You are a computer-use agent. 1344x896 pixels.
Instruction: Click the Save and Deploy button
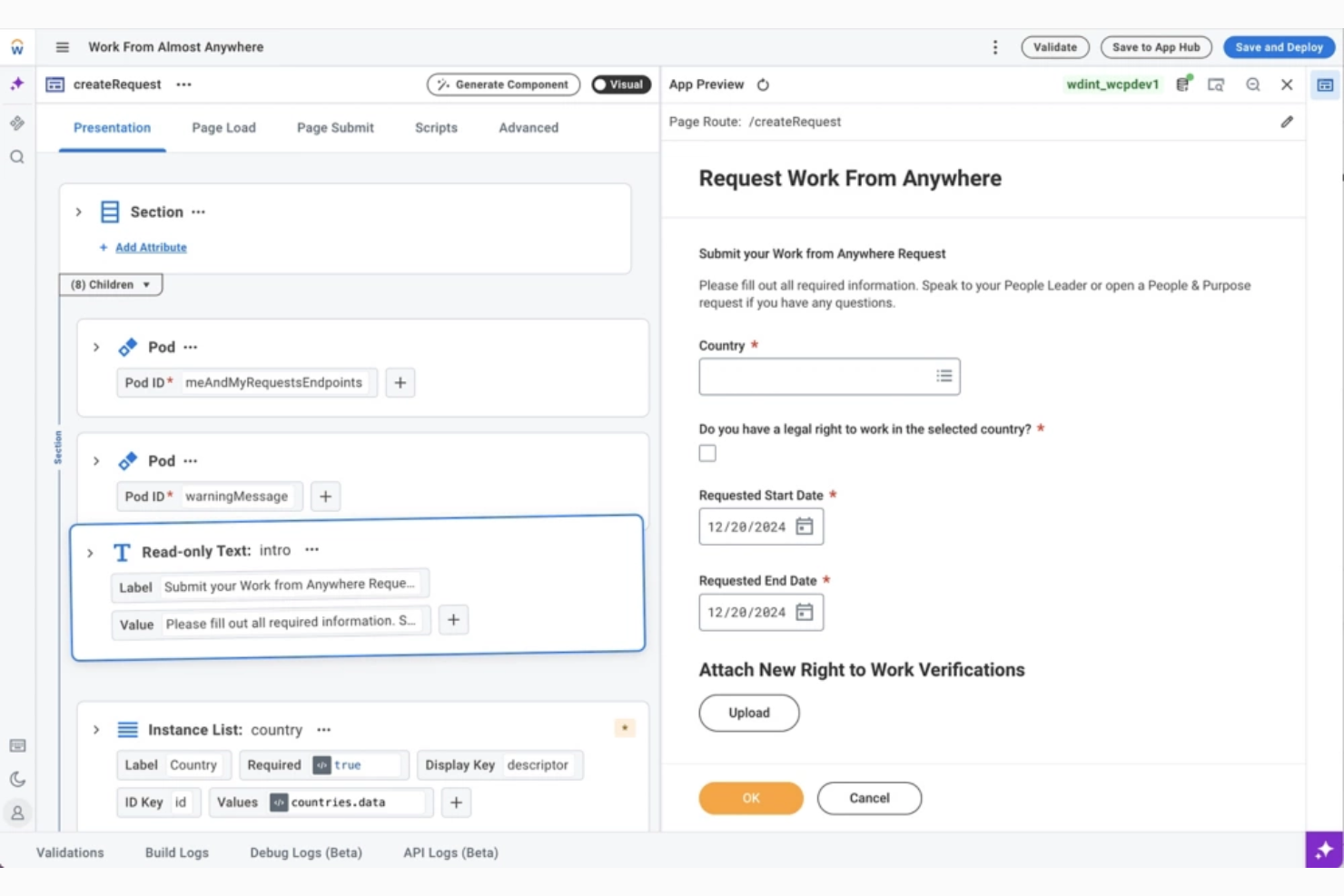(1278, 46)
